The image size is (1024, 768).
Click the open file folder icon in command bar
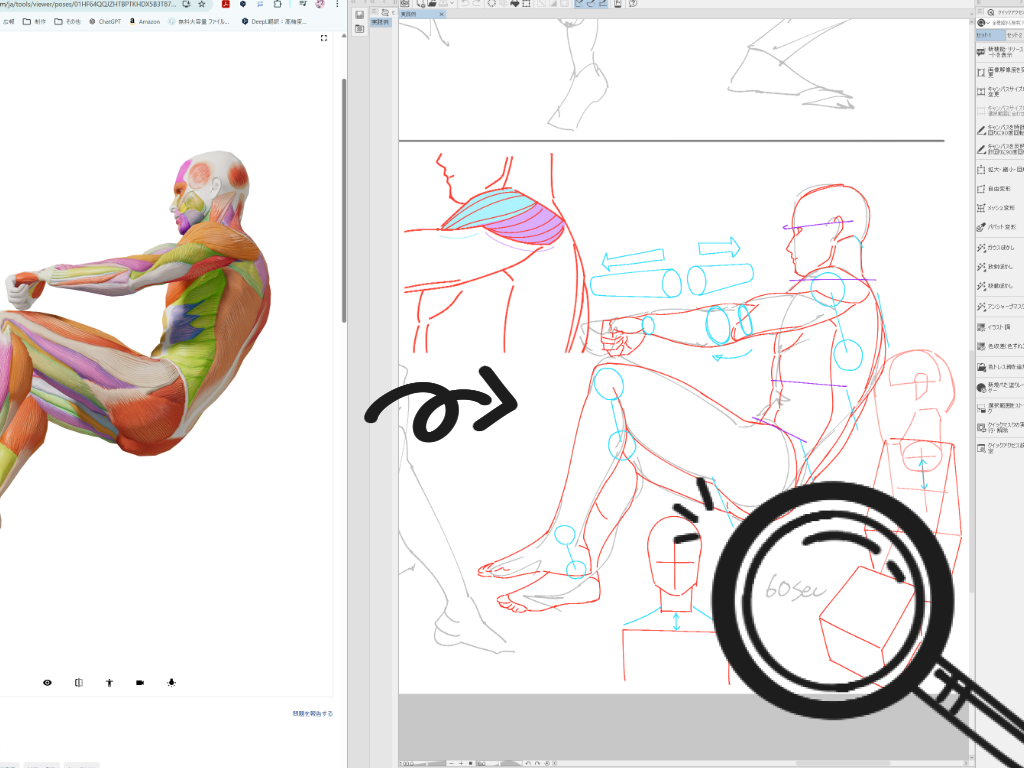[432, 3]
